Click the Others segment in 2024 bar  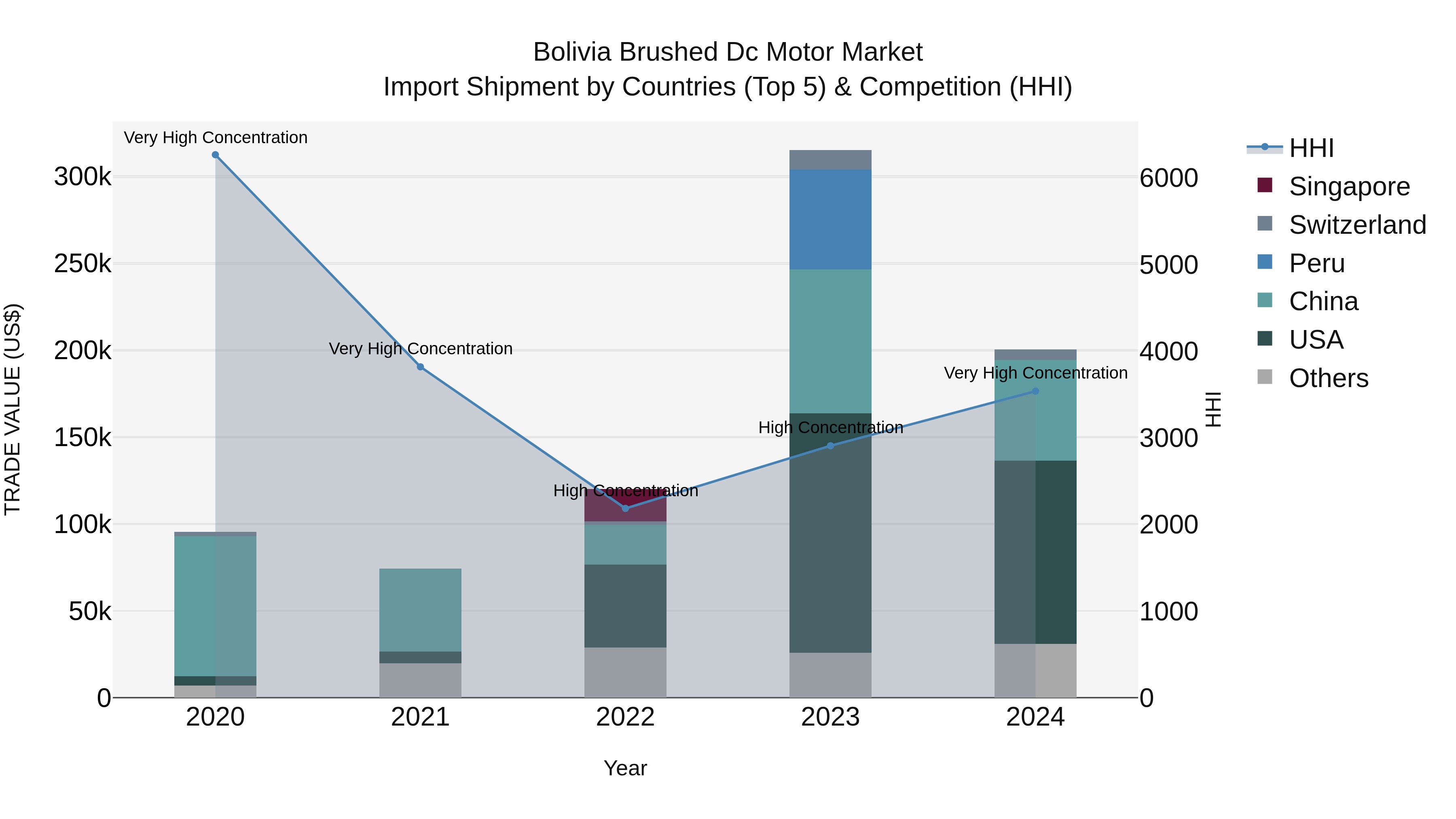tap(1035, 670)
